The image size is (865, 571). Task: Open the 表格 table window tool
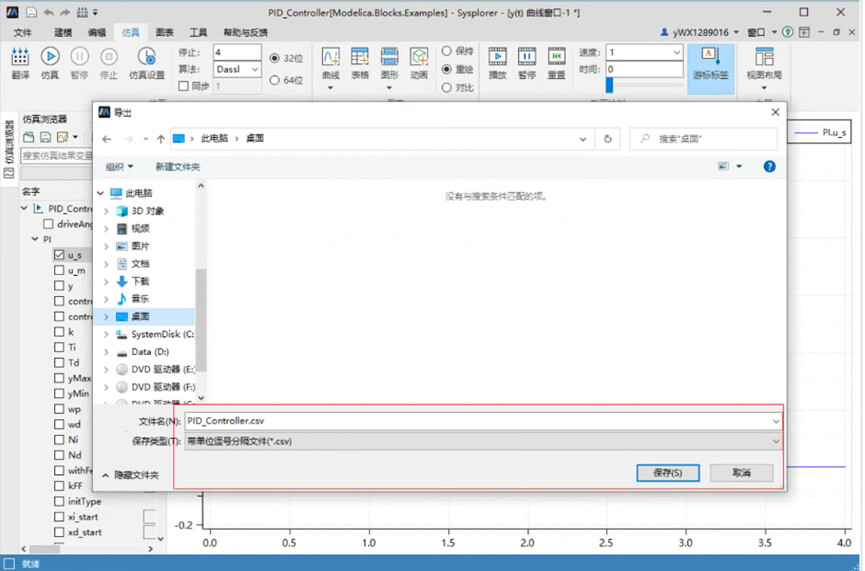tap(360, 63)
